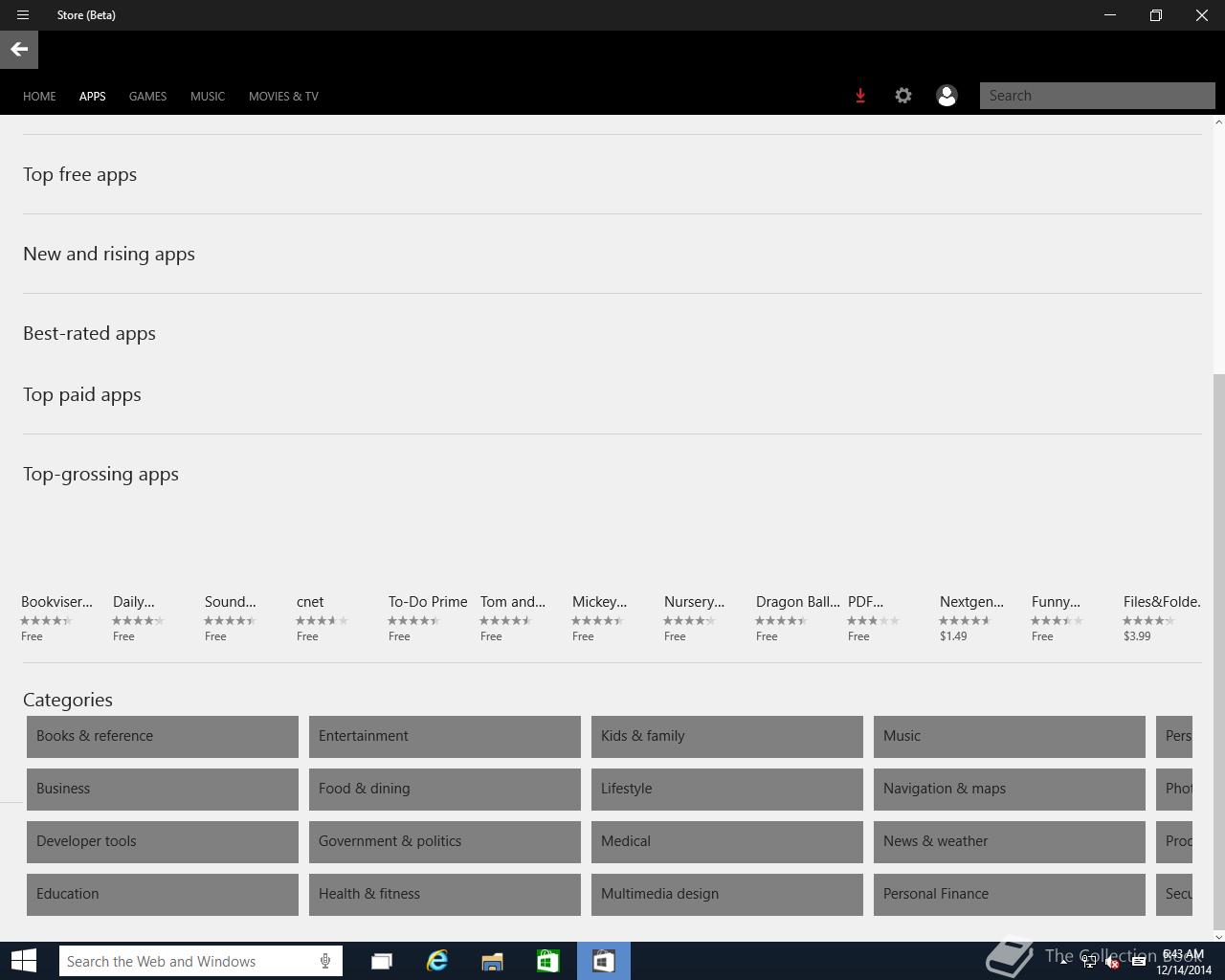Go back with the arrow button
Viewport: 1225px width, 980px height.
click(x=19, y=50)
